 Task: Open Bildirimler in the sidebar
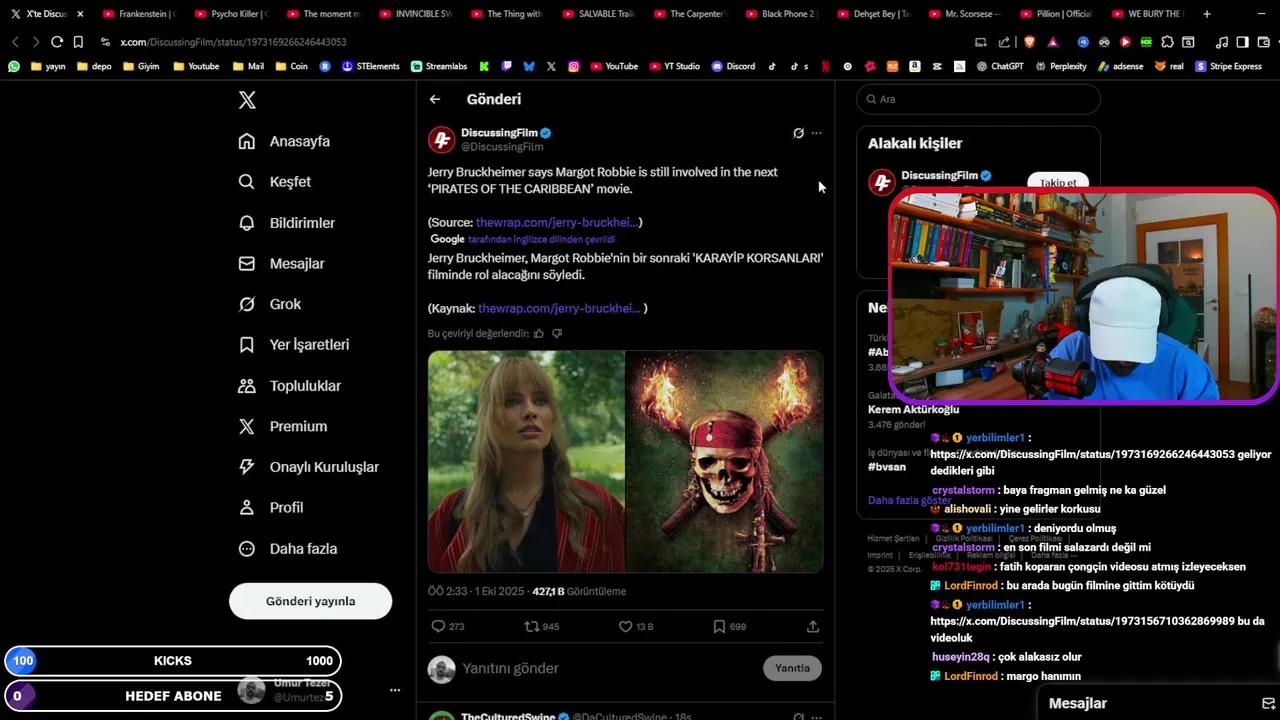tap(301, 223)
